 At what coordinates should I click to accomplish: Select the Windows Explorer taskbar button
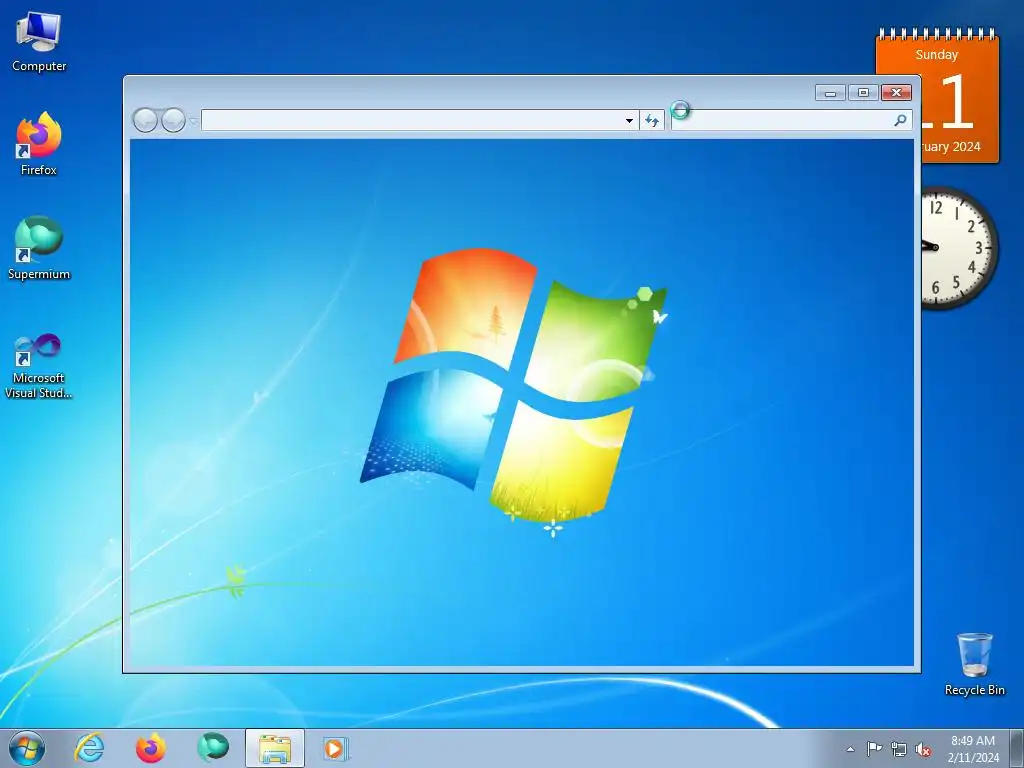[x=275, y=748]
